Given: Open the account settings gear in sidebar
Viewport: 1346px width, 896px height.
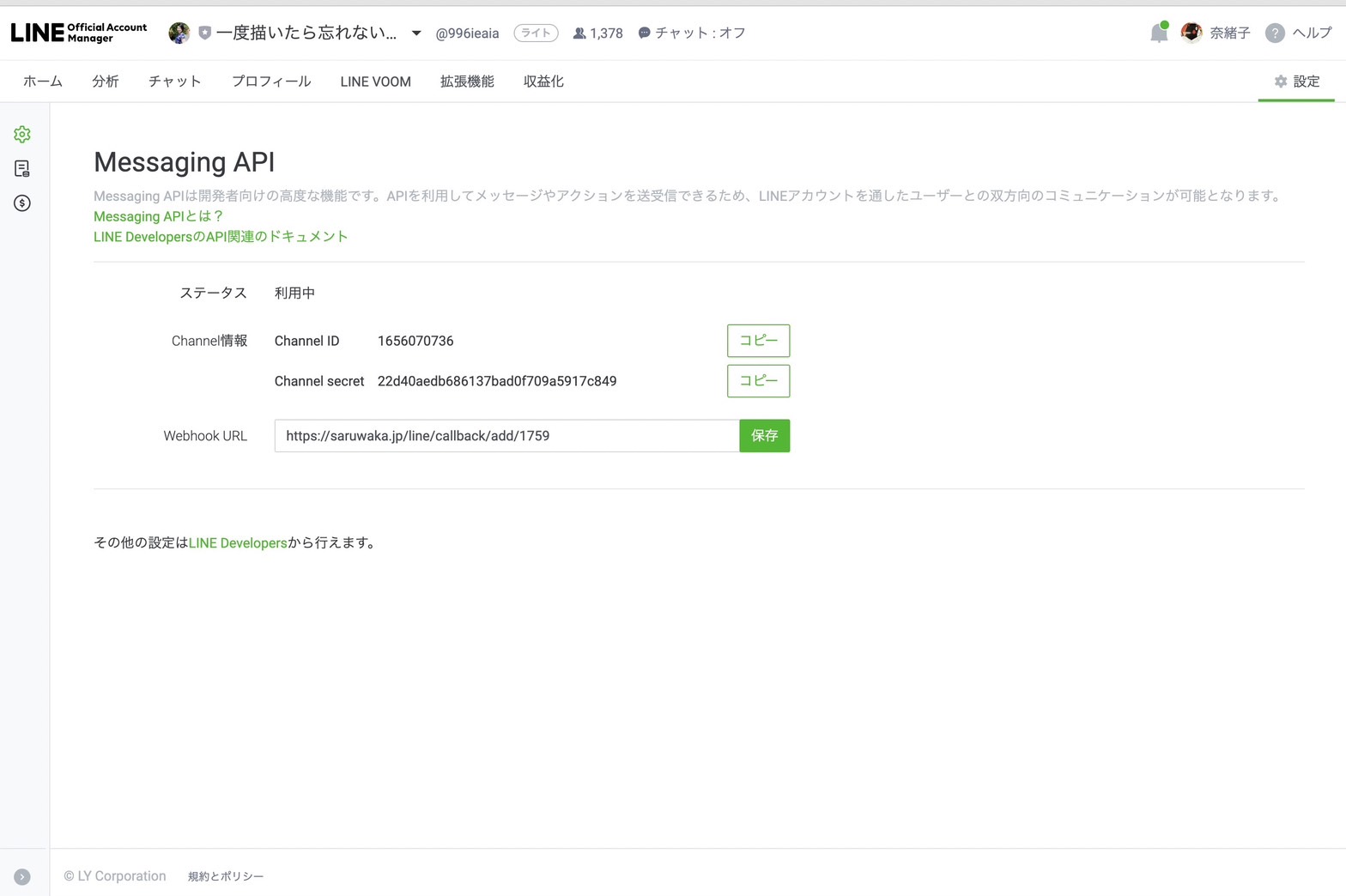Looking at the screenshot, I should [22, 134].
